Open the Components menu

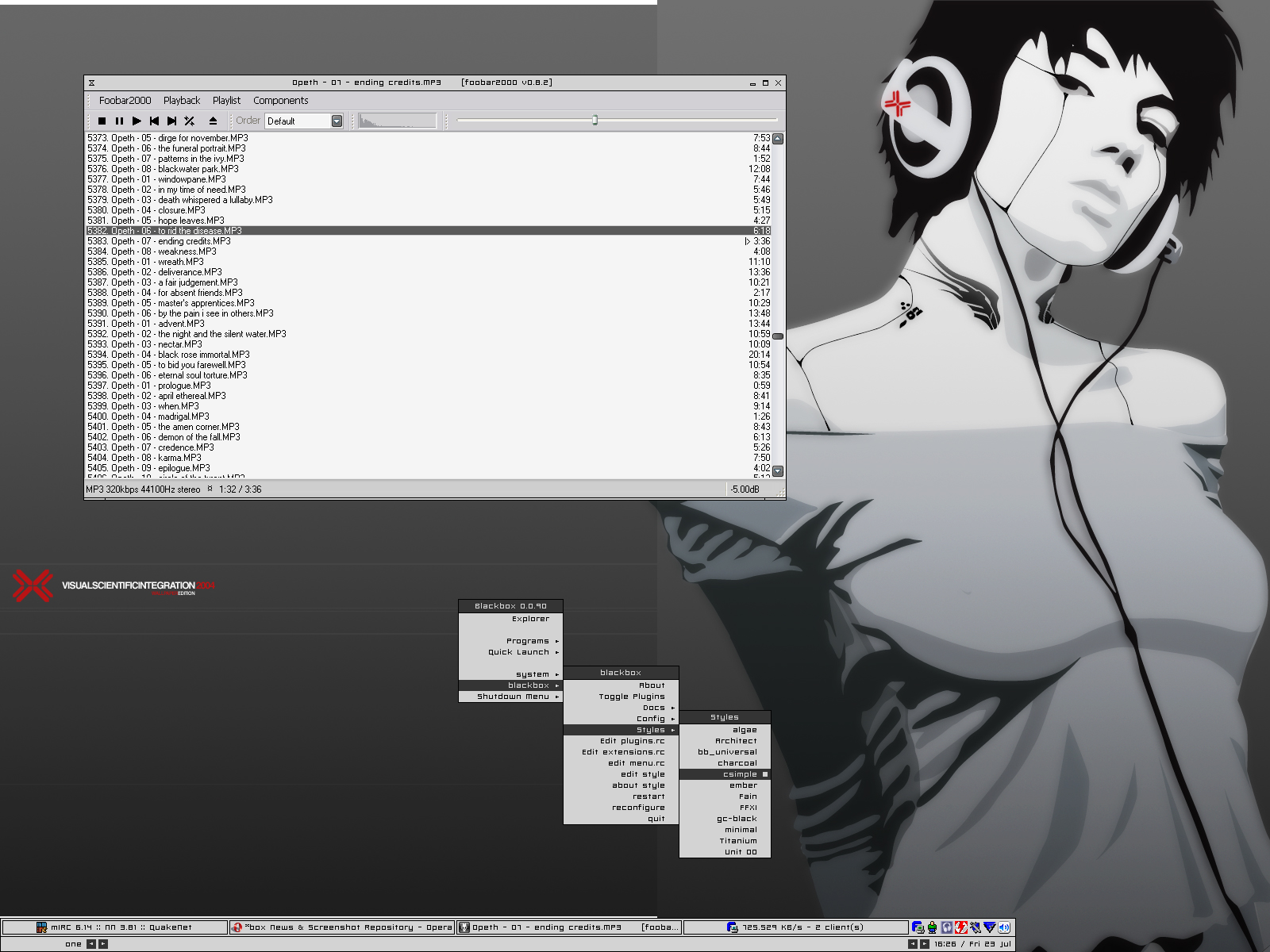click(x=280, y=101)
